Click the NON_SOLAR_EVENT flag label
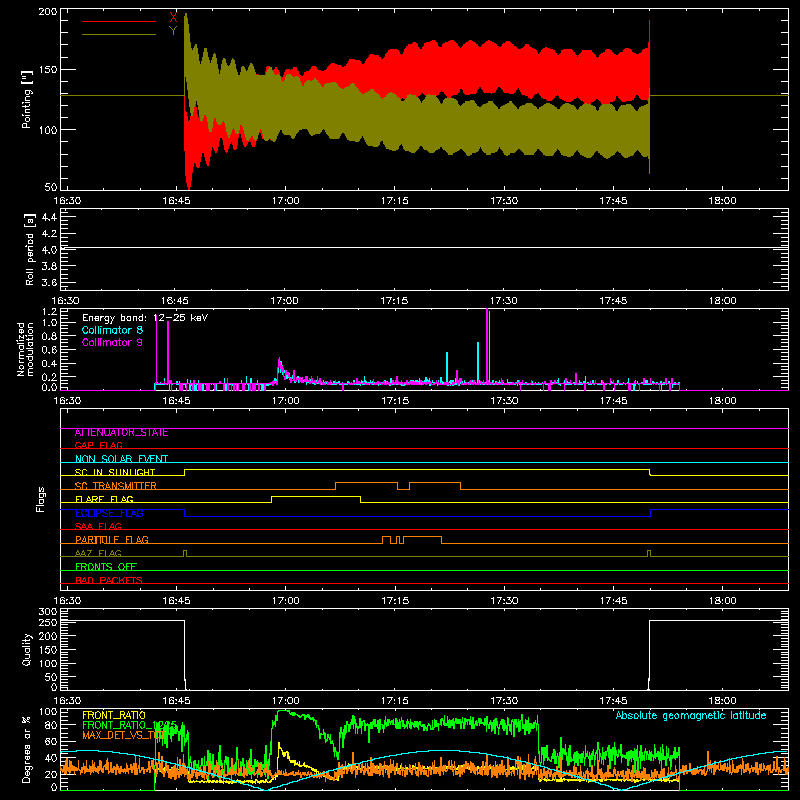 pyautogui.click(x=121, y=459)
